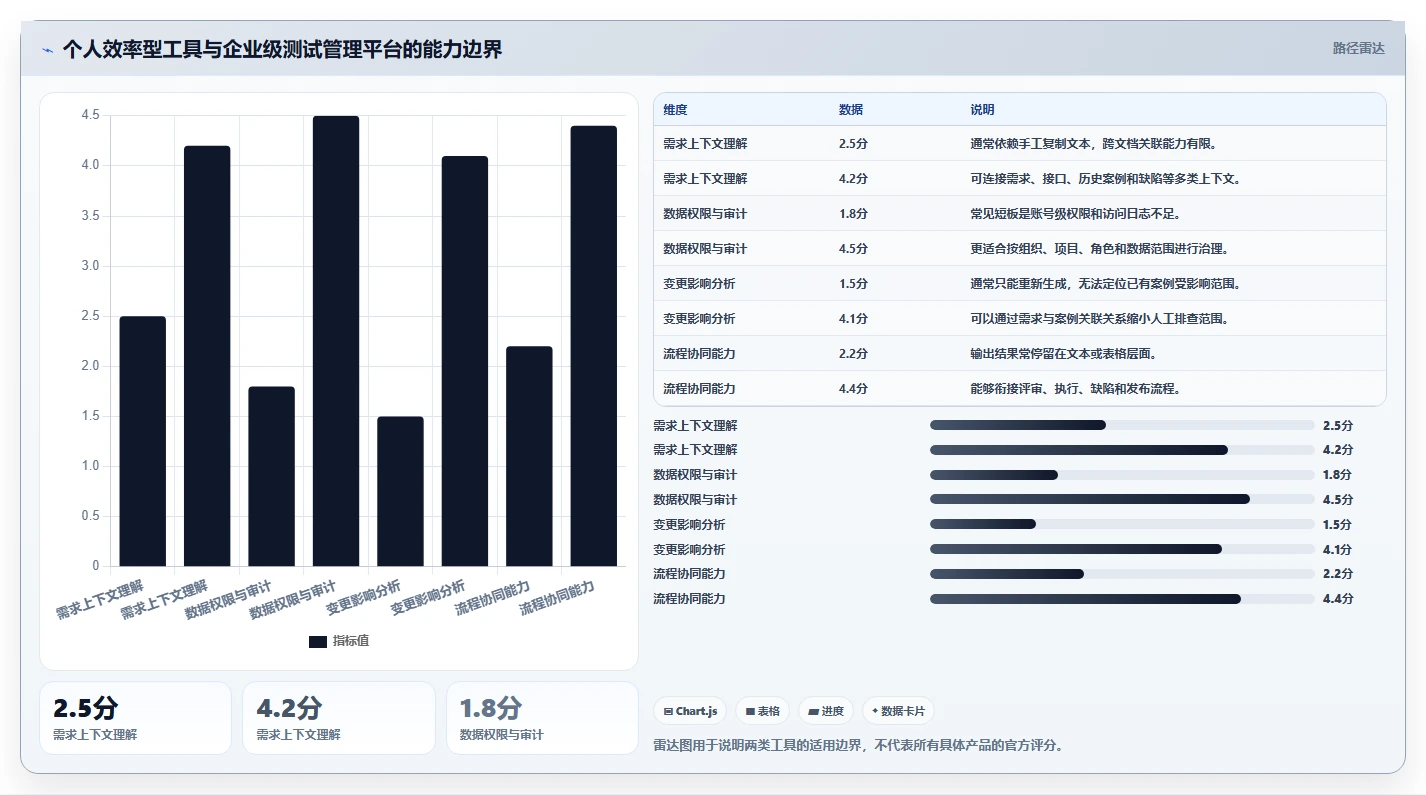1426x795 pixels.
Task: Click the 0 y-axis tick label
Action: 96,566
